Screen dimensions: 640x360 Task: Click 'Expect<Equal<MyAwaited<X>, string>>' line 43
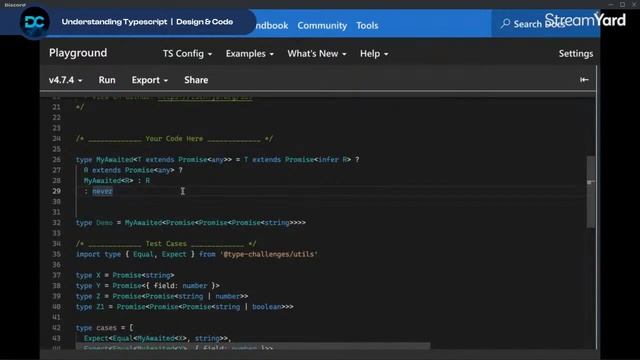click(x=156, y=338)
